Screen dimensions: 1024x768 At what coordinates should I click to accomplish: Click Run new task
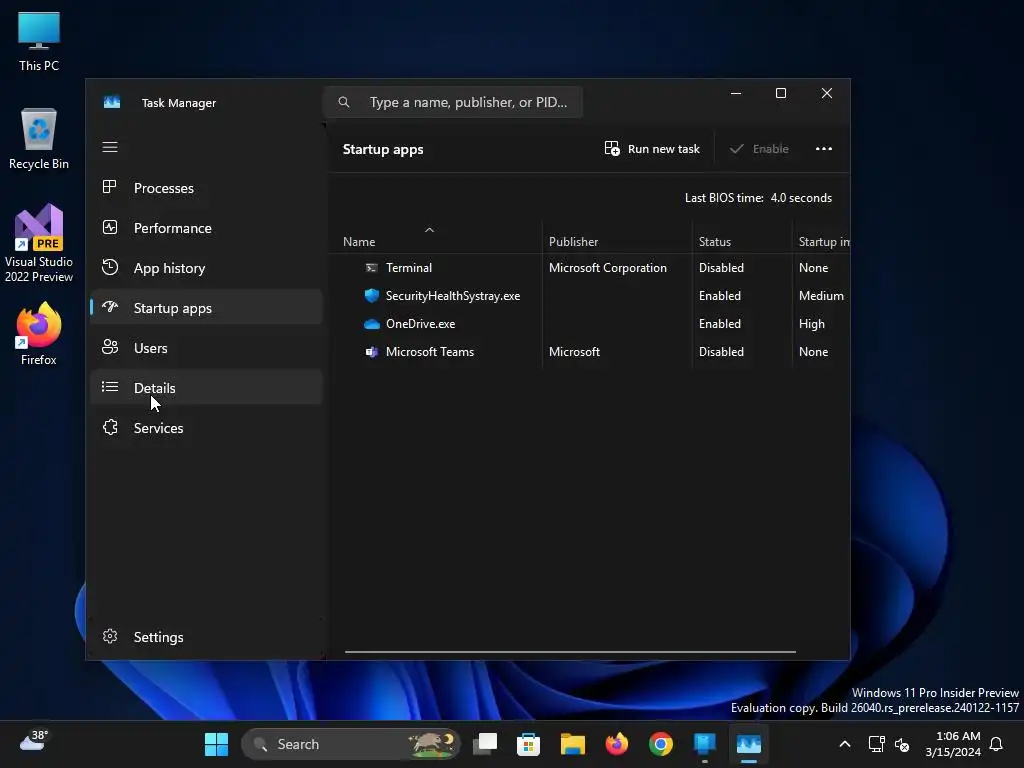pos(652,149)
